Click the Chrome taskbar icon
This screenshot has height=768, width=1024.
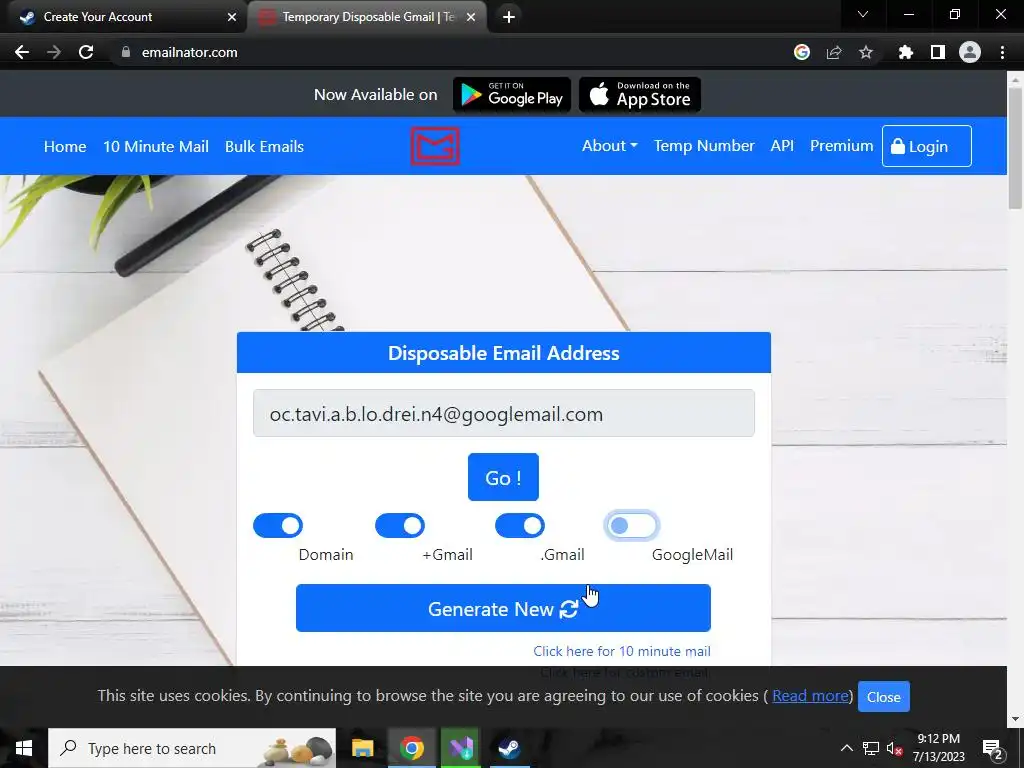coord(411,748)
